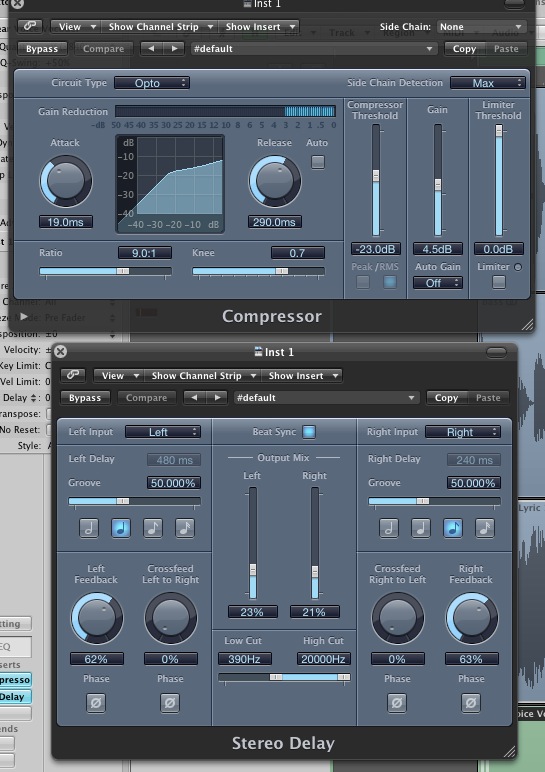The width and height of the screenshot is (545, 772).
Task: Open Auto Gain Off dropdown
Action: 438,283
